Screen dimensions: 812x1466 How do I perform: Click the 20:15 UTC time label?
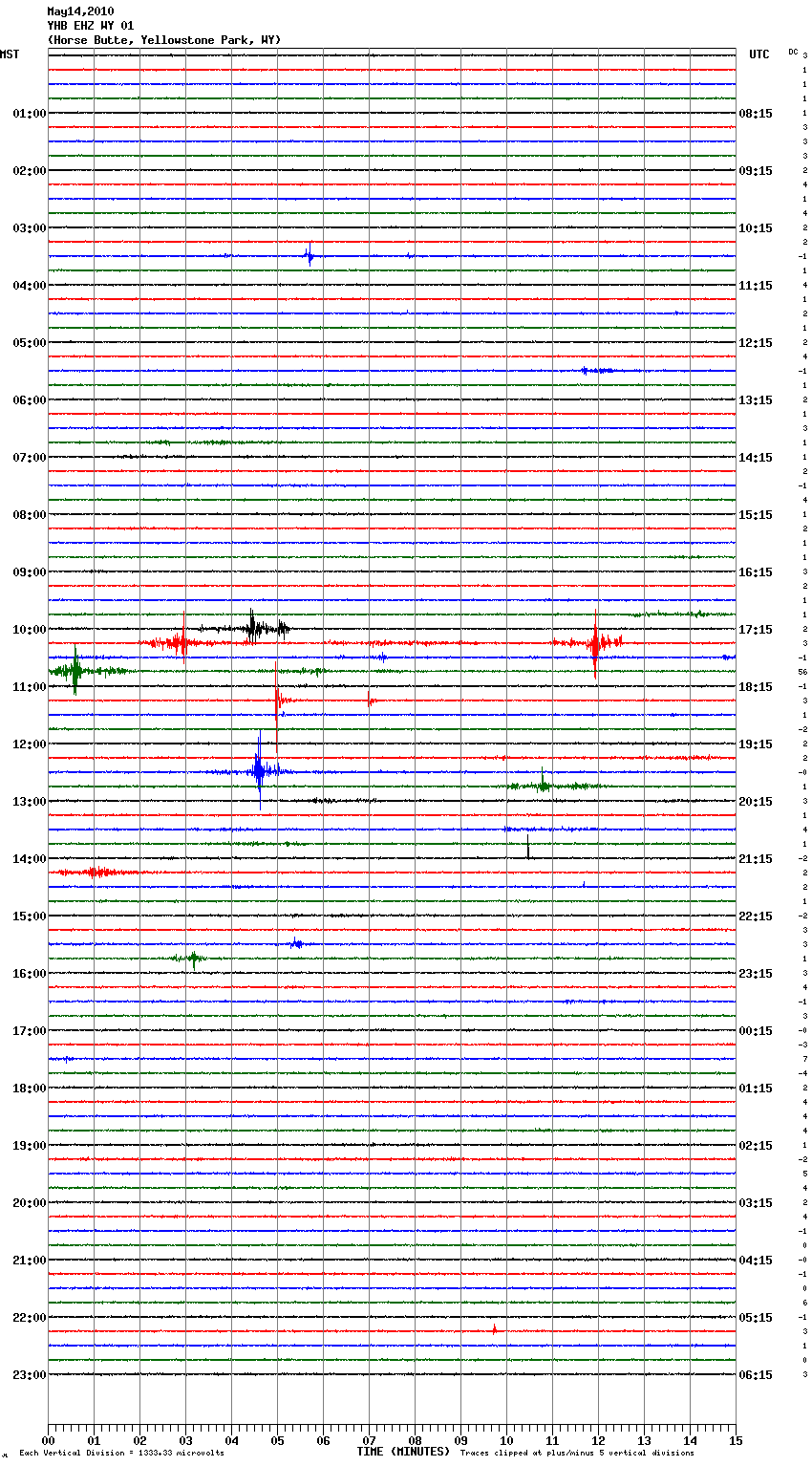click(756, 802)
